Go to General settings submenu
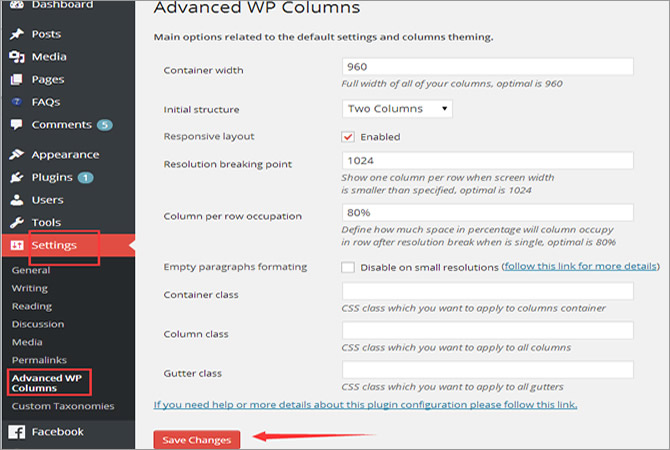 click(31, 270)
